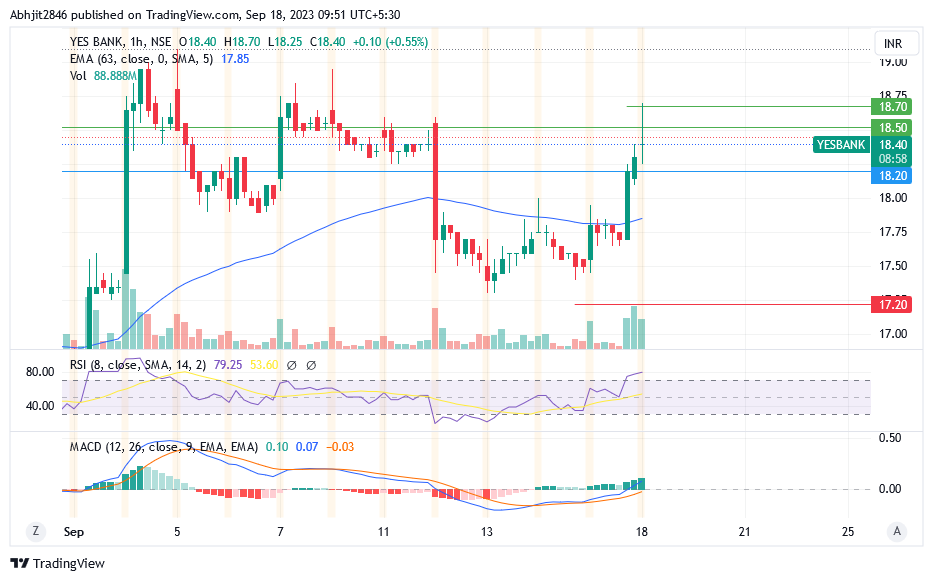The height and width of the screenshot is (581, 933).
Task: Click the current price label 18.40
Action: pos(891,145)
